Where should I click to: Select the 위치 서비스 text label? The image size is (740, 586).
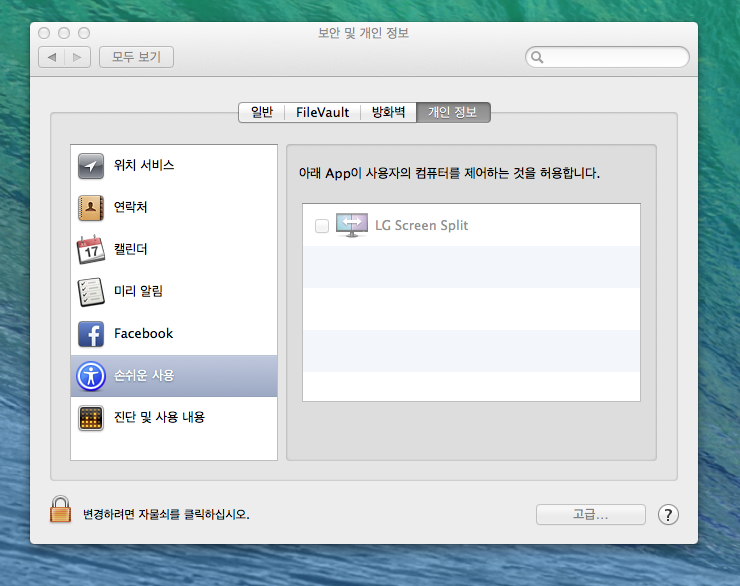pos(144,165)
